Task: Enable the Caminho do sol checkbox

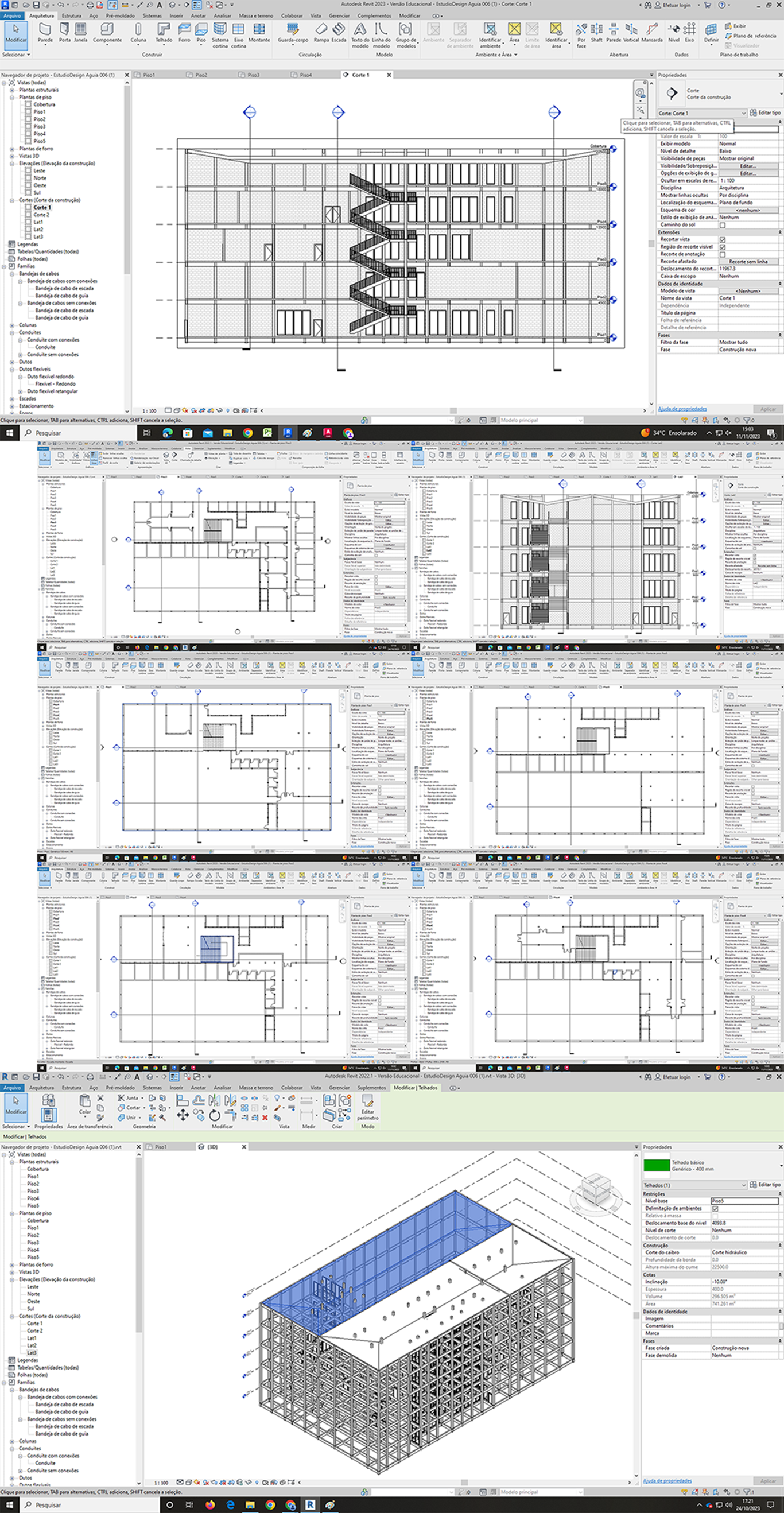Action: (x=723, y=225)
